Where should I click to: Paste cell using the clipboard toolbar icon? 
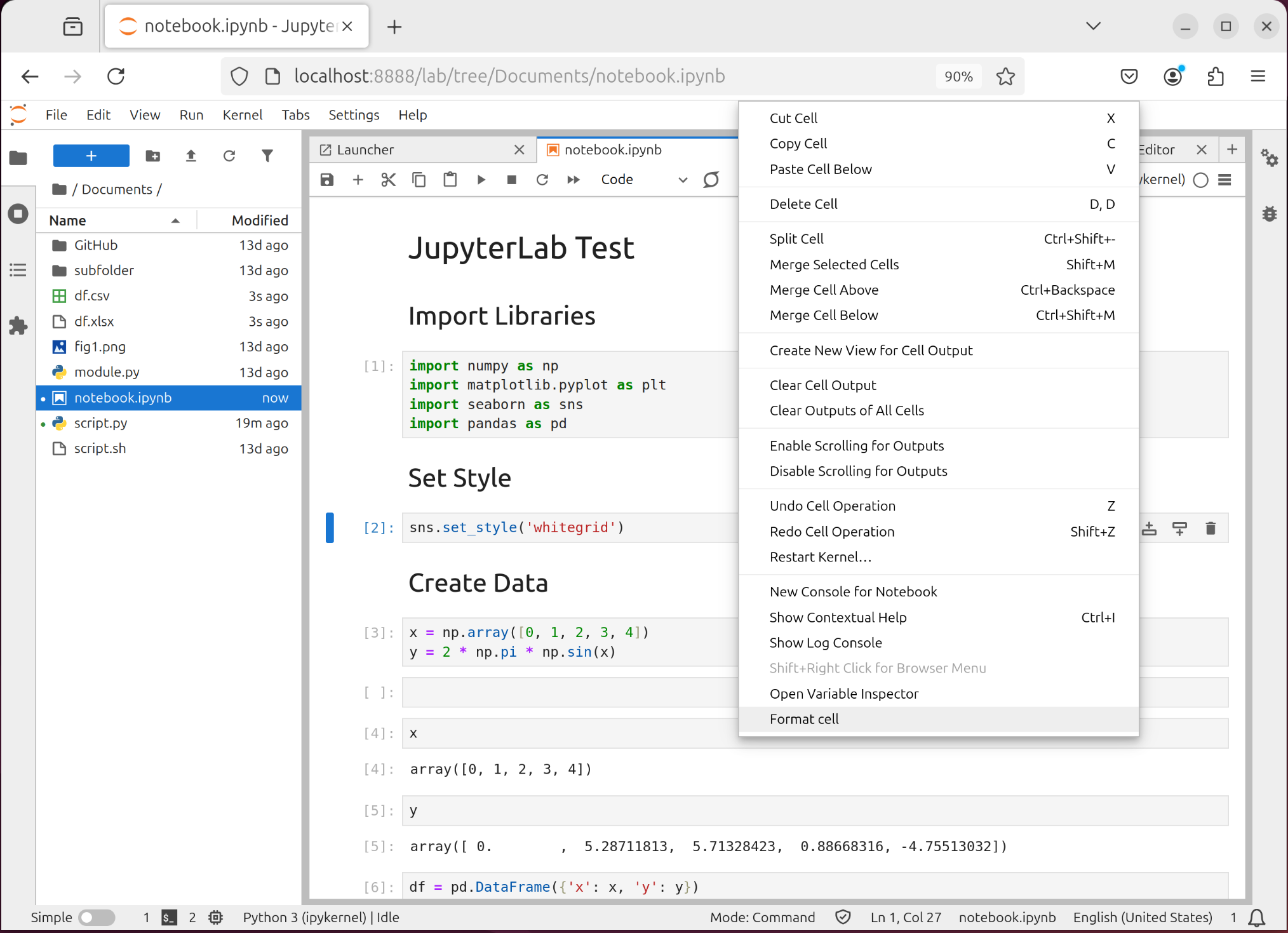tap(450, 180)
